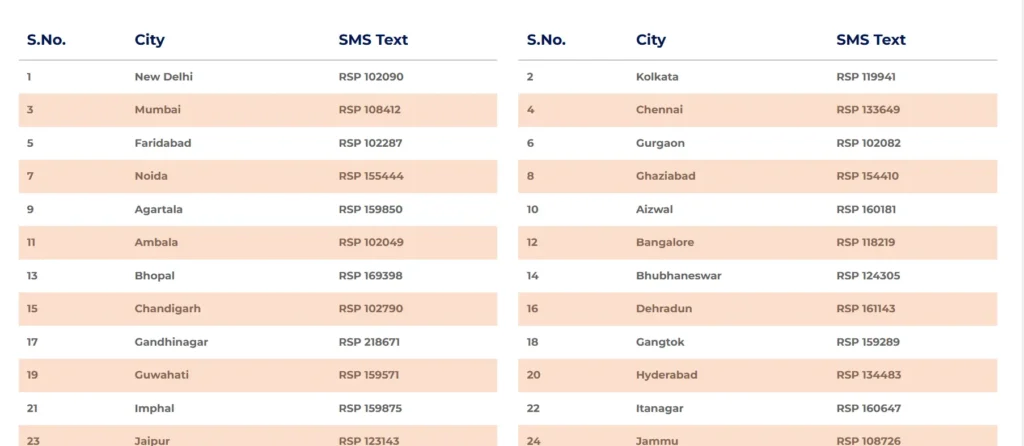Screen dimensions: 1024x446
Task: Select RSP 155444 Noida code
Action: [371, 176]
